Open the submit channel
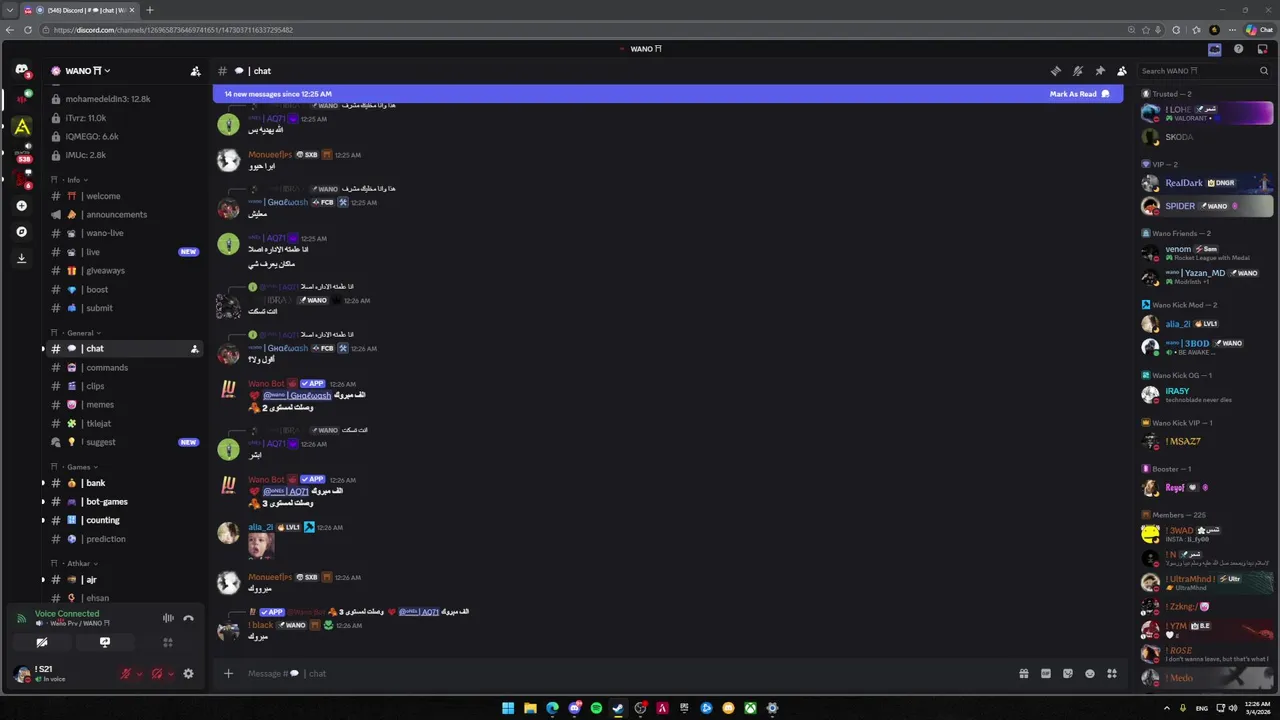 coord(124,308)
